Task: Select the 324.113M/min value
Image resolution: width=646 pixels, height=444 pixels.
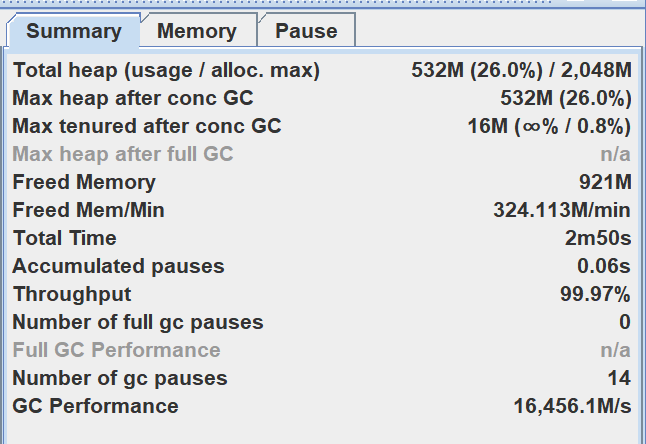Action: pyautogui.click(x=562, y=211)
